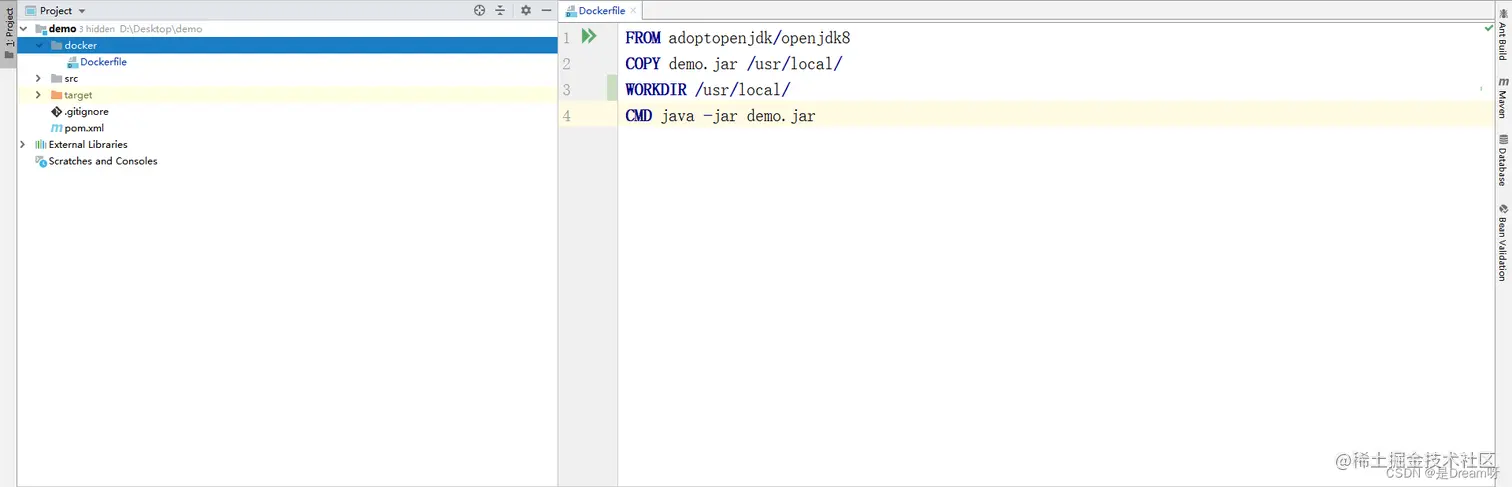
Task: Click the Dockerfile file icon in tree
Action: pos(72,62)
